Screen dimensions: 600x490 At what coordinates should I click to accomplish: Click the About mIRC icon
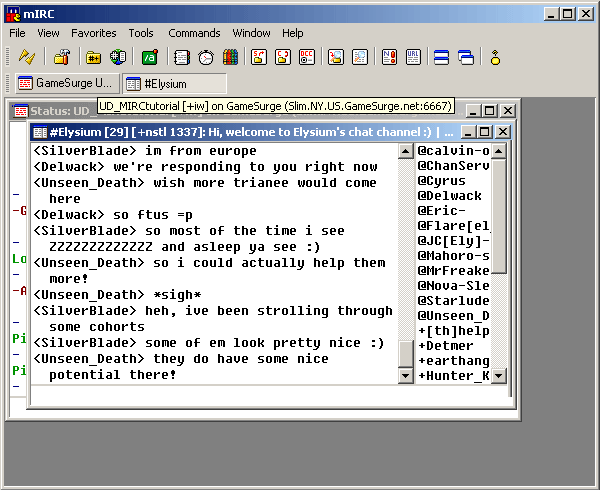(495, 57)
